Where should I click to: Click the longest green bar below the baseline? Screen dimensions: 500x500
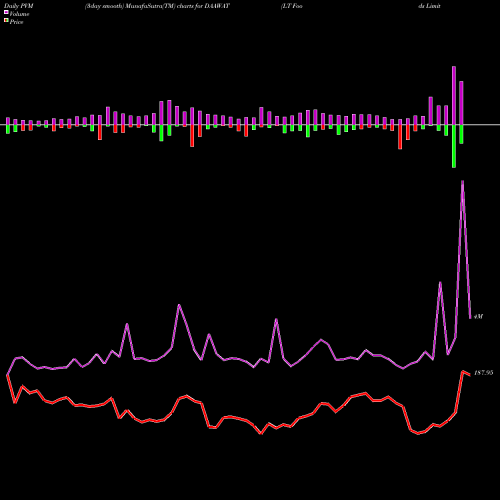point(454,146)
